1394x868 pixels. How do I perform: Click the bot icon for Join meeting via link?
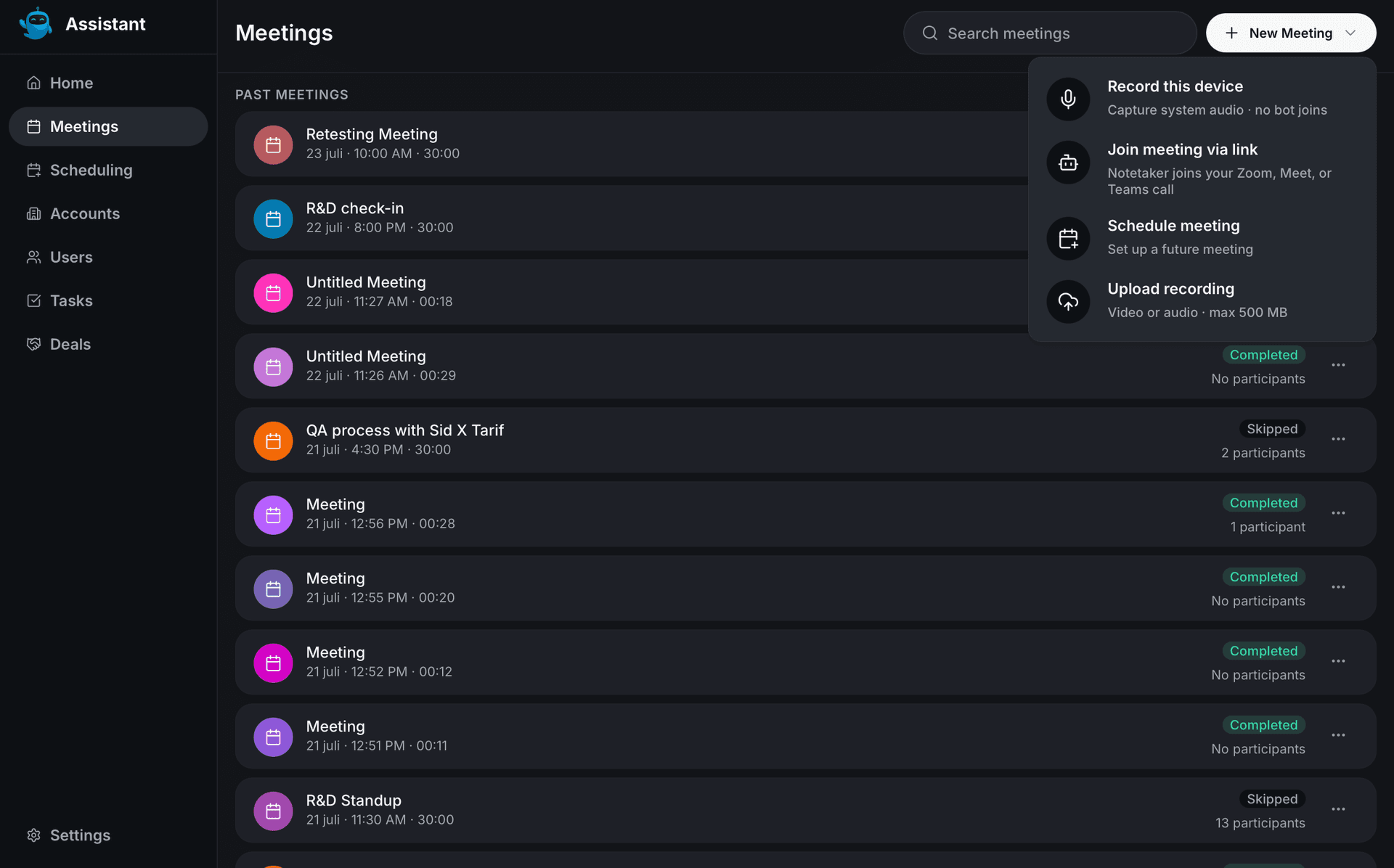[1068, 162]
